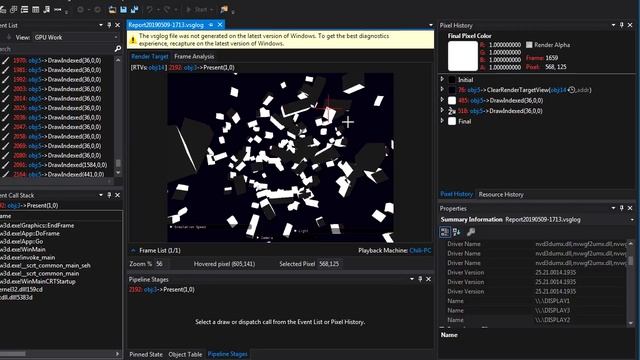The width and height of the screenshot is (640, 360).
Task: Switch to Report20190509-1713.vsglog document tab
Action: pos(166,25)
